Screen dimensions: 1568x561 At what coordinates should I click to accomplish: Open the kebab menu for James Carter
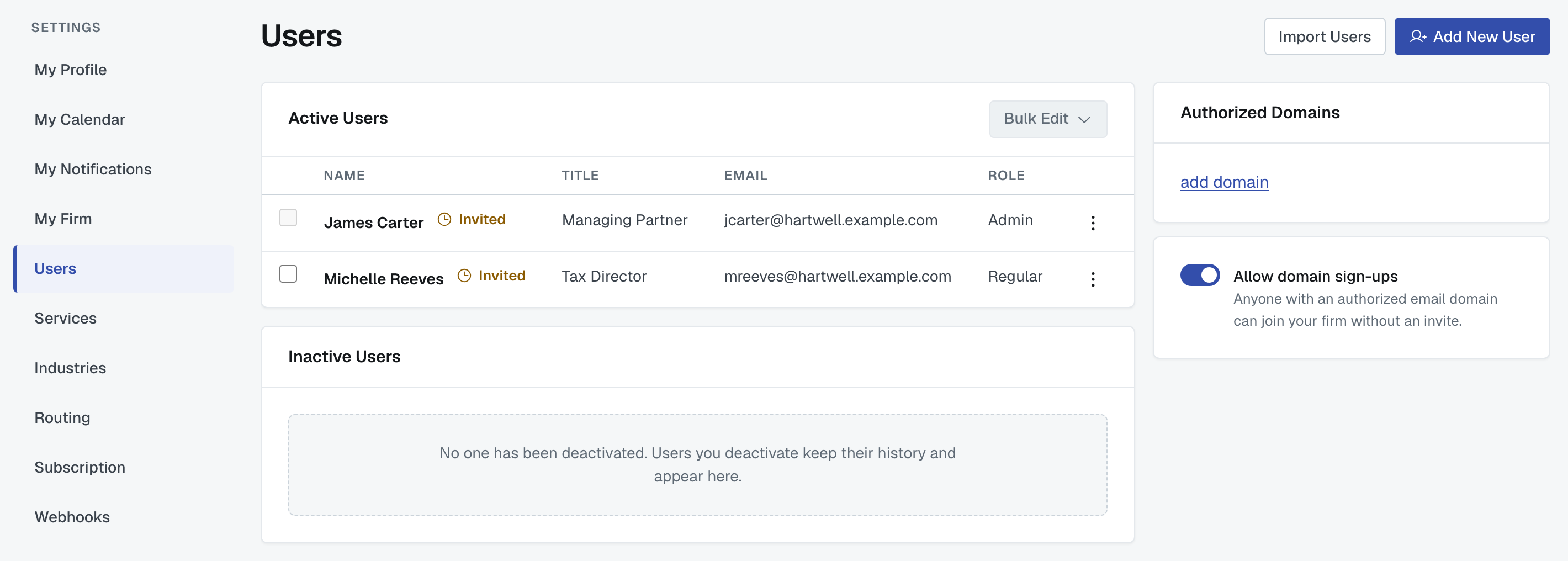(1093, 223)
